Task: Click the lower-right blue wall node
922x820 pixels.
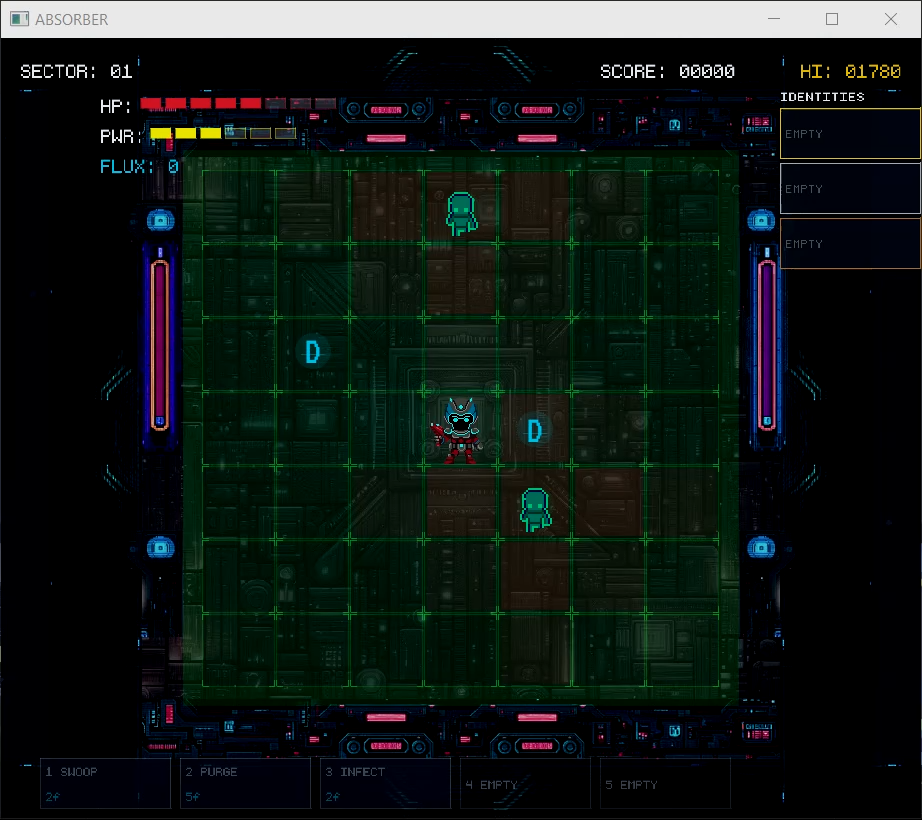Action: 761,548
